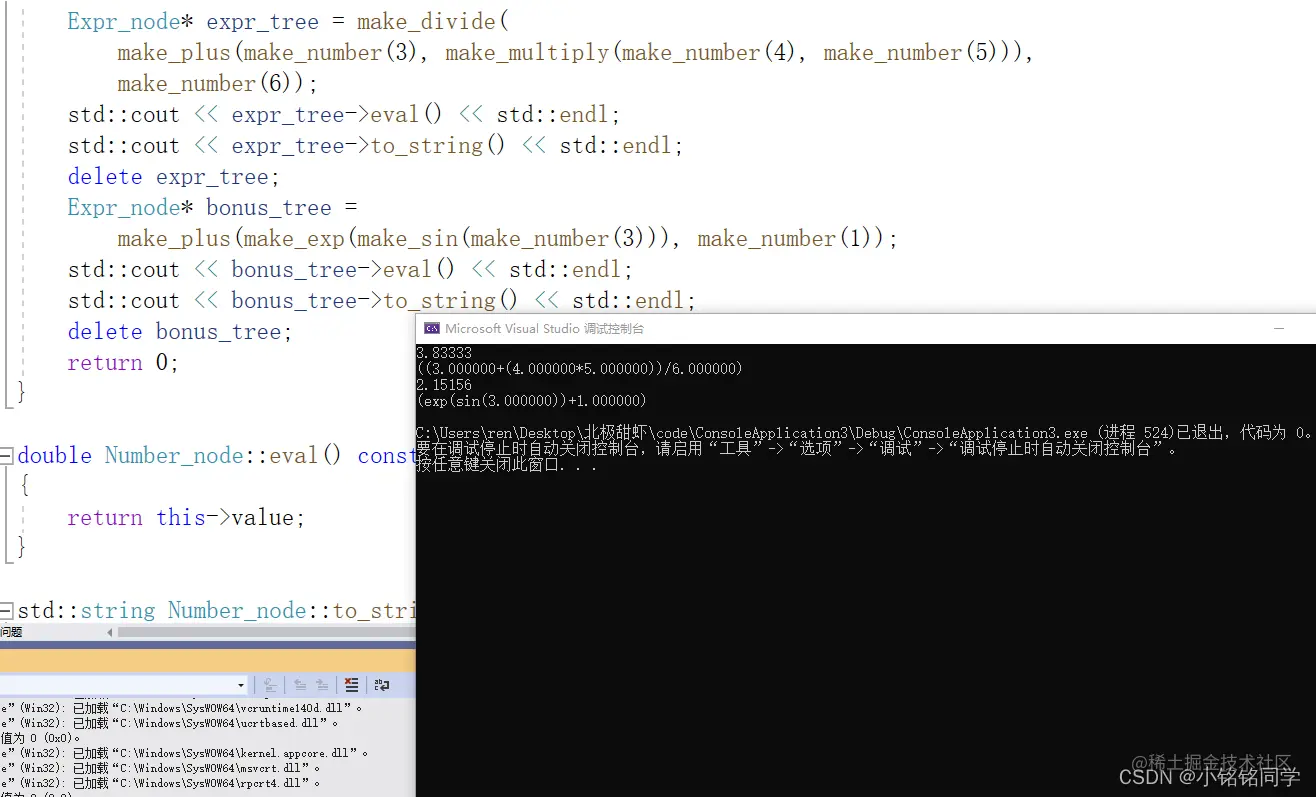Image resolution: width=1316 pixels, height=797 pixels.
Task: Click output line loading kernel.appcore.dll
Action: coord(184,753)
